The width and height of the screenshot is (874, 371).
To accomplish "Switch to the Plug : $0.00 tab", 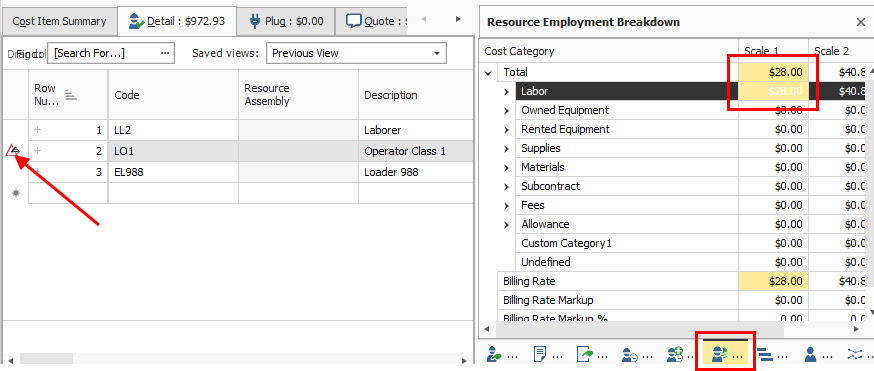I will coord(287,21).
